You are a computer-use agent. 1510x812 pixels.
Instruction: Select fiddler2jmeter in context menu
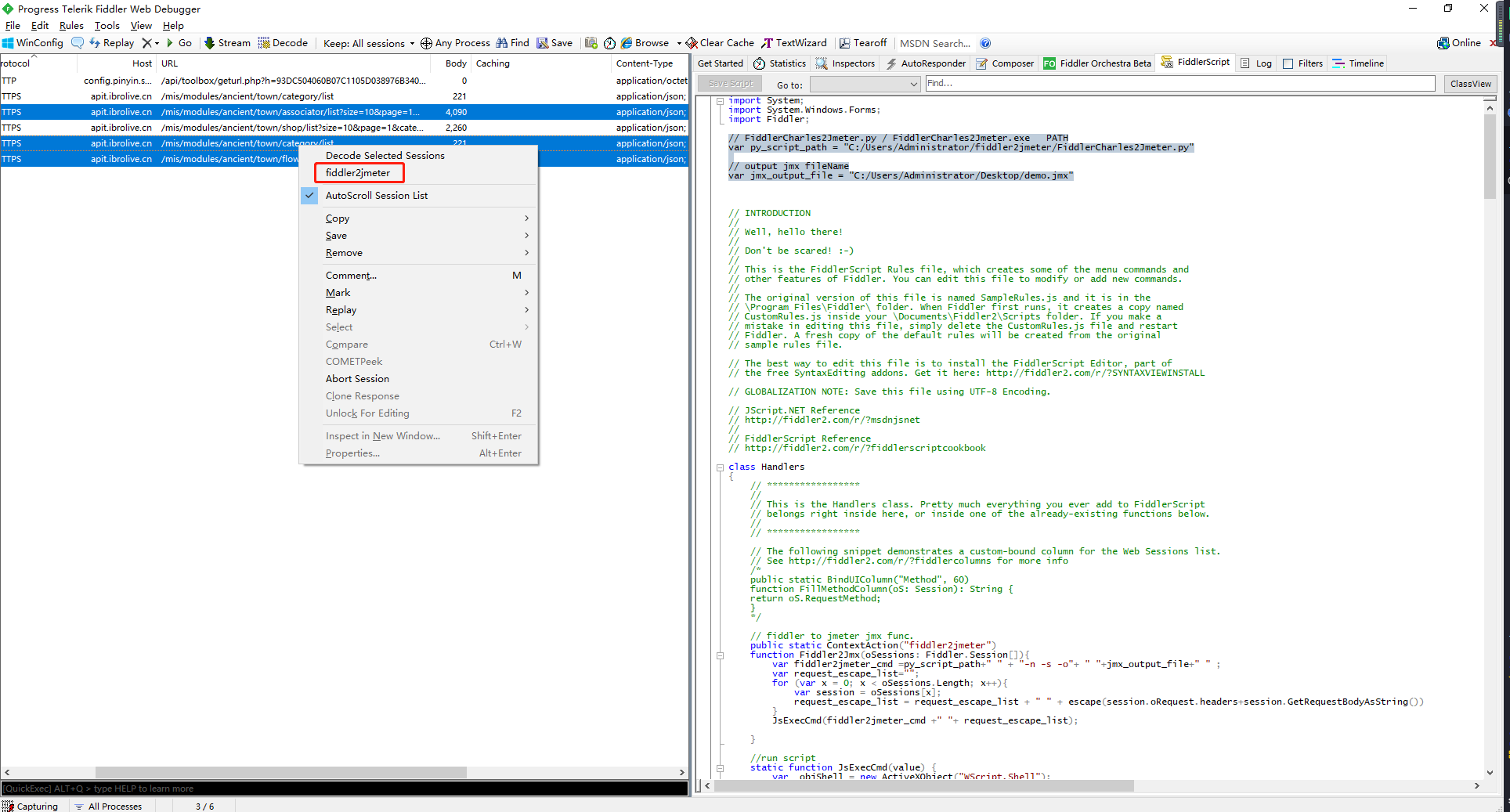(358, 173)
